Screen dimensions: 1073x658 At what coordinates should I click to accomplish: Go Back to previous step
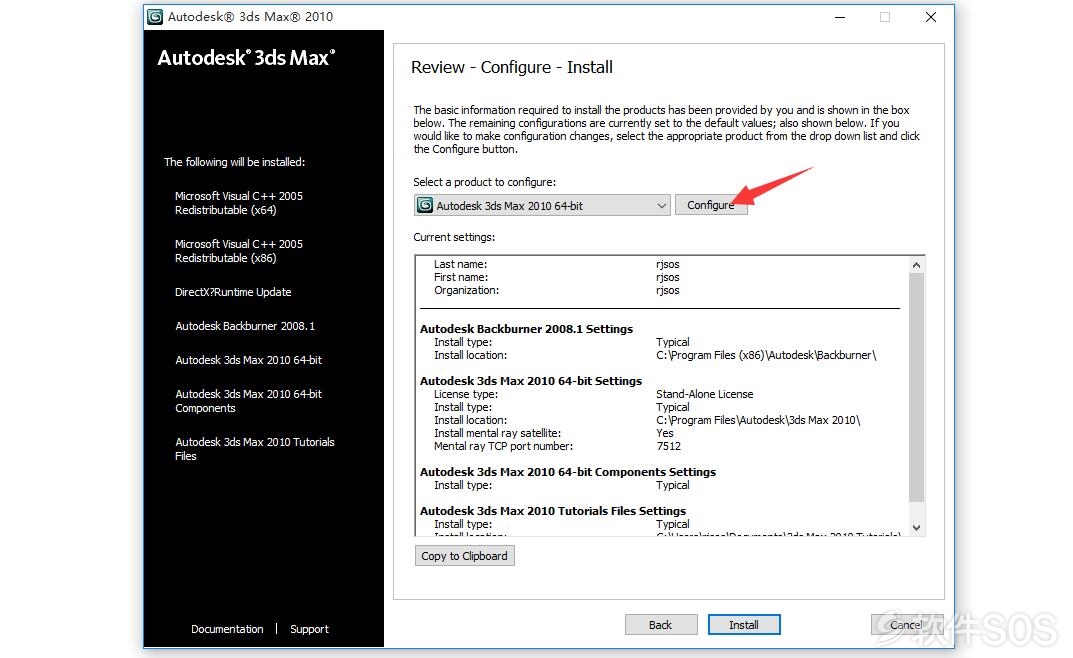coord(661,624)
